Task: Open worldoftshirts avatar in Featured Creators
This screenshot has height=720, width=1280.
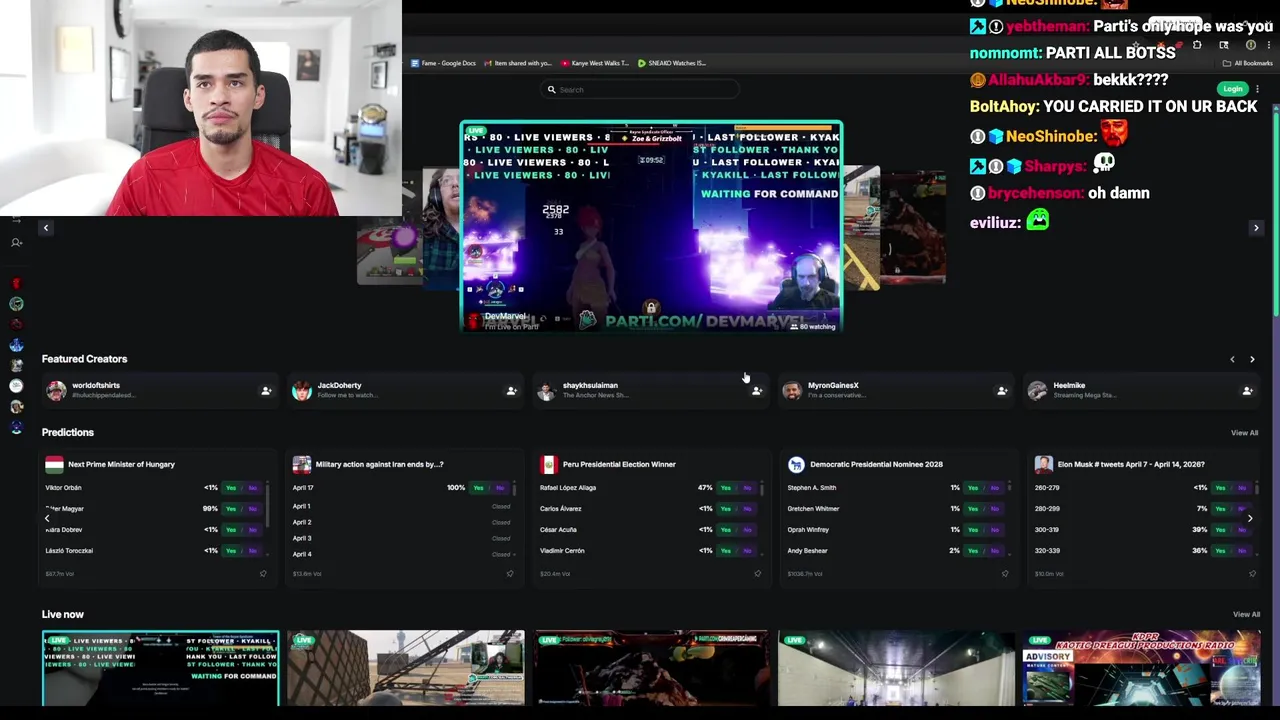Action: click(x=56, y=390)
